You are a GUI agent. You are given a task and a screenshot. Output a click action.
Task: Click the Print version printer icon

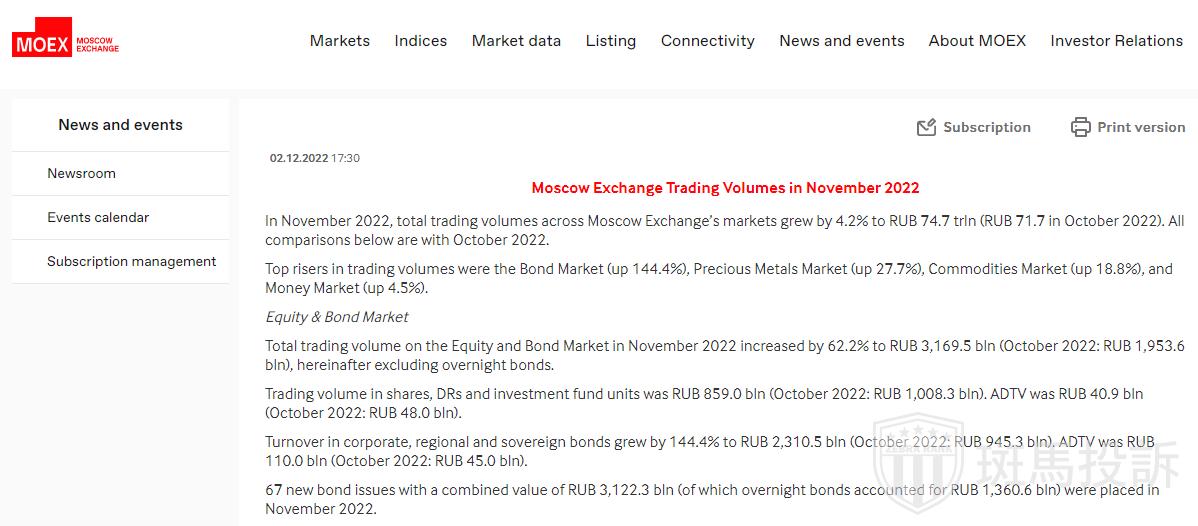[x=1080, y=127]
